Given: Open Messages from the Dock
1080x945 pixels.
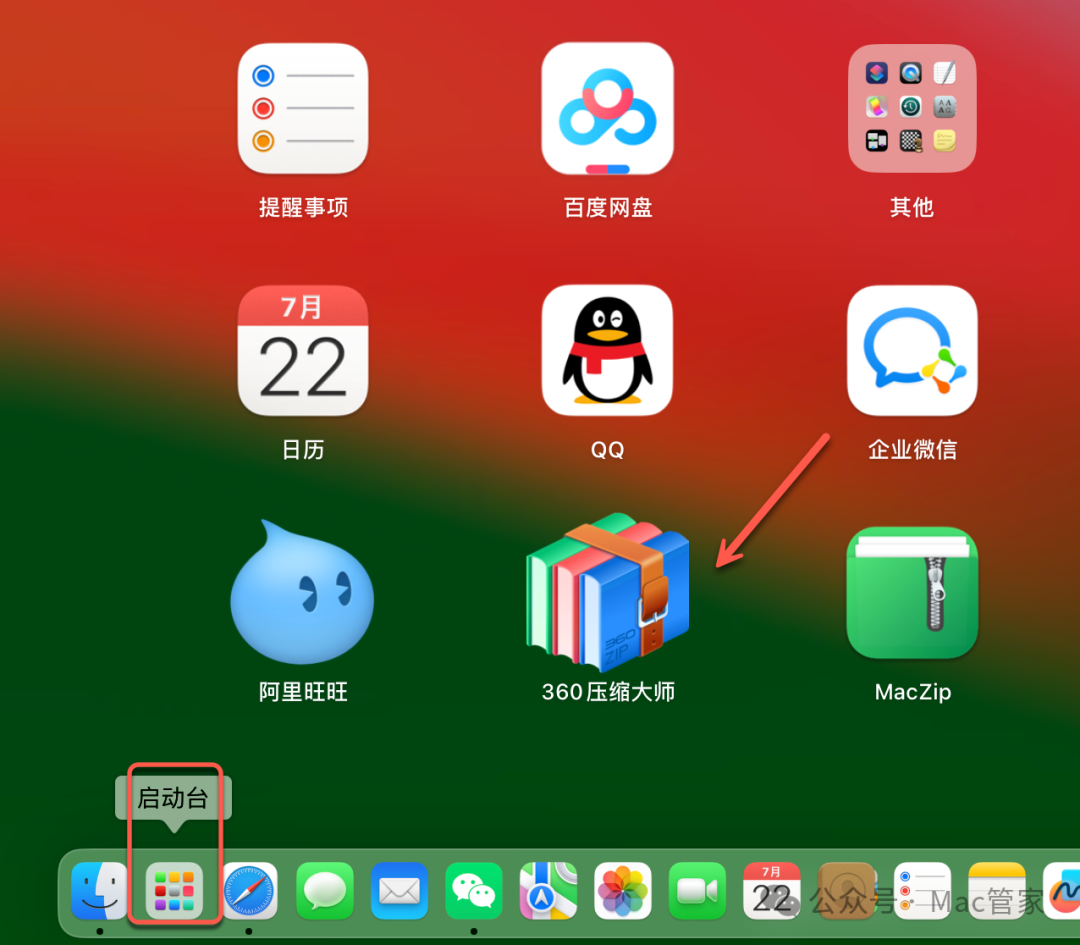Looking at the screenshot, I should point(324,891).
